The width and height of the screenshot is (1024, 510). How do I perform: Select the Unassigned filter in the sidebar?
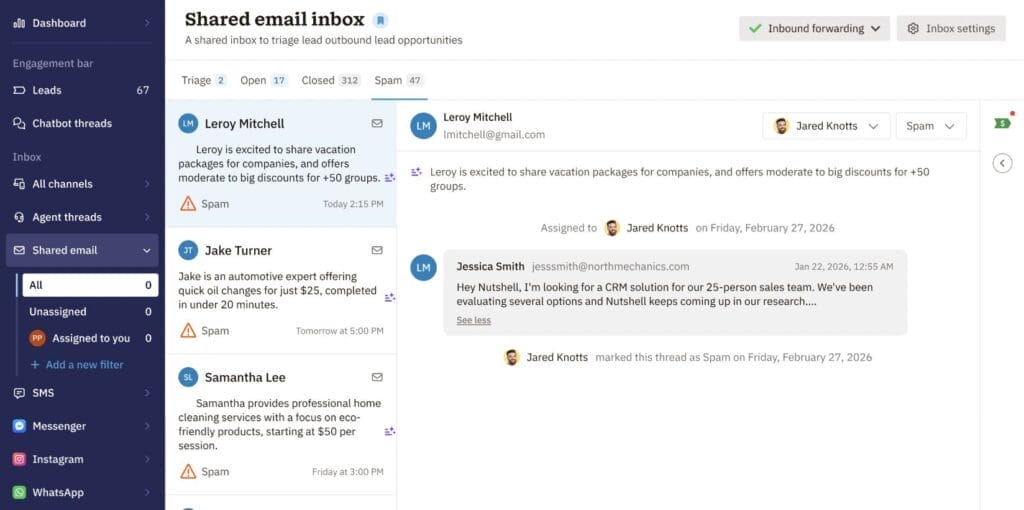coord(90,311)
